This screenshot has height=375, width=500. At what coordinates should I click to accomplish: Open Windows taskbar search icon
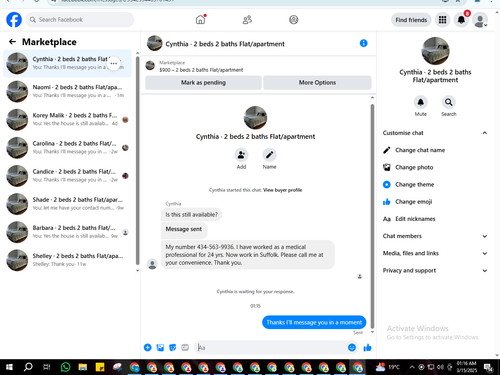click(x=28, y=367)
